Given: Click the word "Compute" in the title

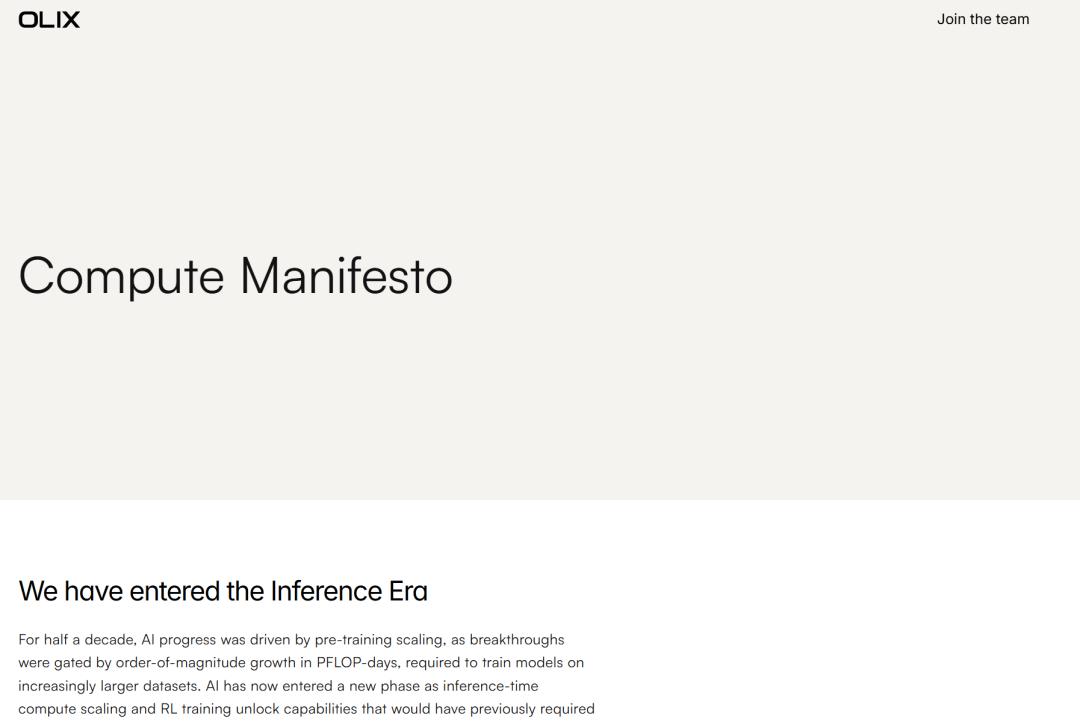Looking at the screenshot, I should coord(121,276).
